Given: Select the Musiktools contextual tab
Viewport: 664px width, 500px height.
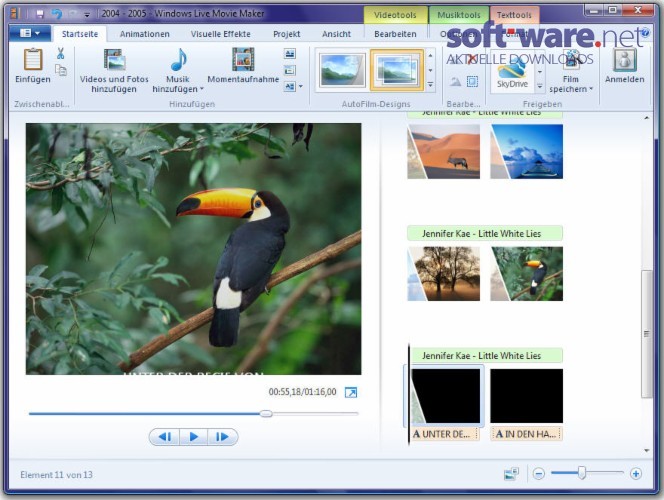Looking at the screenshot, I should coord(459,15).
